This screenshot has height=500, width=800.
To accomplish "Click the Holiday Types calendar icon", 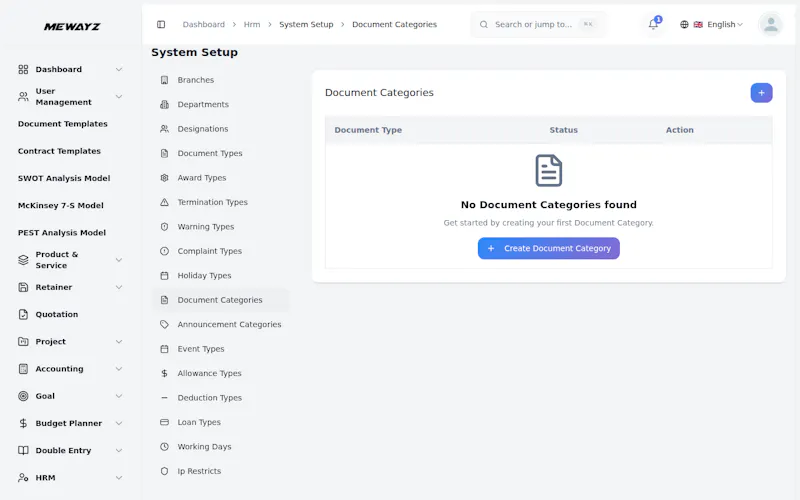I will (164, 276).
